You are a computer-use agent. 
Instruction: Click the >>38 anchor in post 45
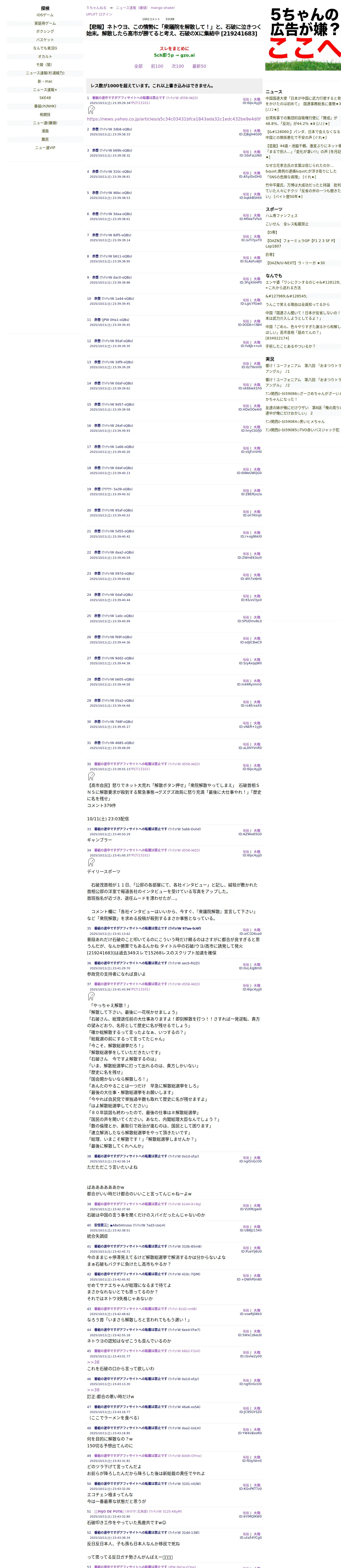(93, 1362)
